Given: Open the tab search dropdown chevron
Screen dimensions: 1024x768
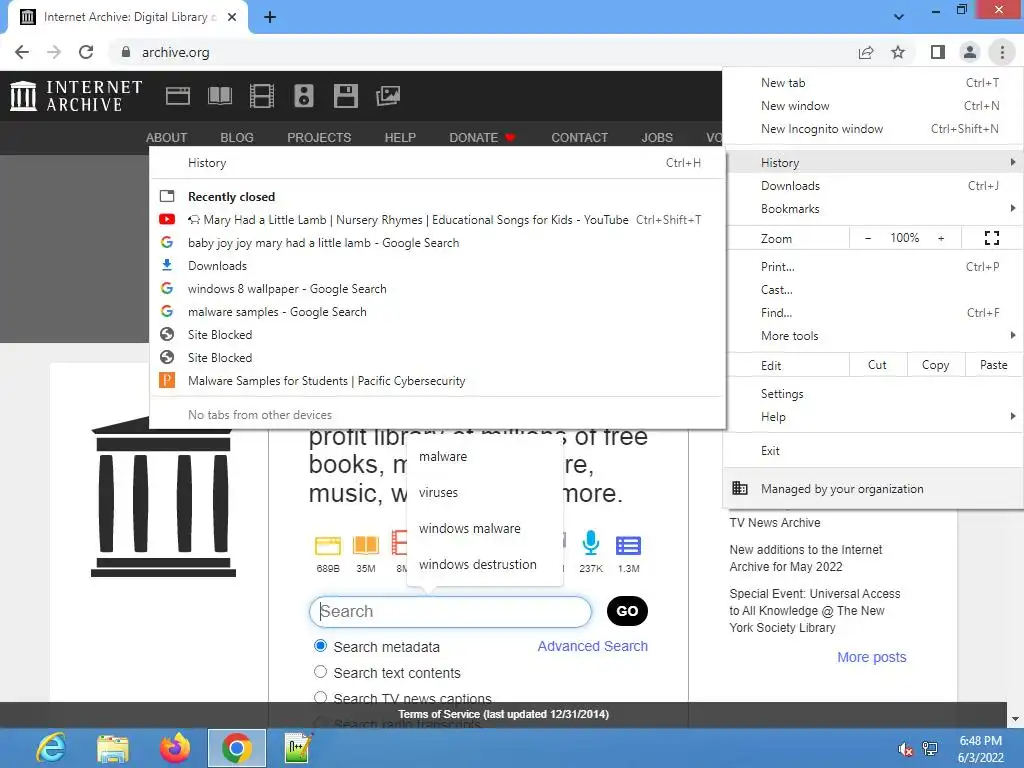Looking at the screenshot, I should tap(899, 17).
